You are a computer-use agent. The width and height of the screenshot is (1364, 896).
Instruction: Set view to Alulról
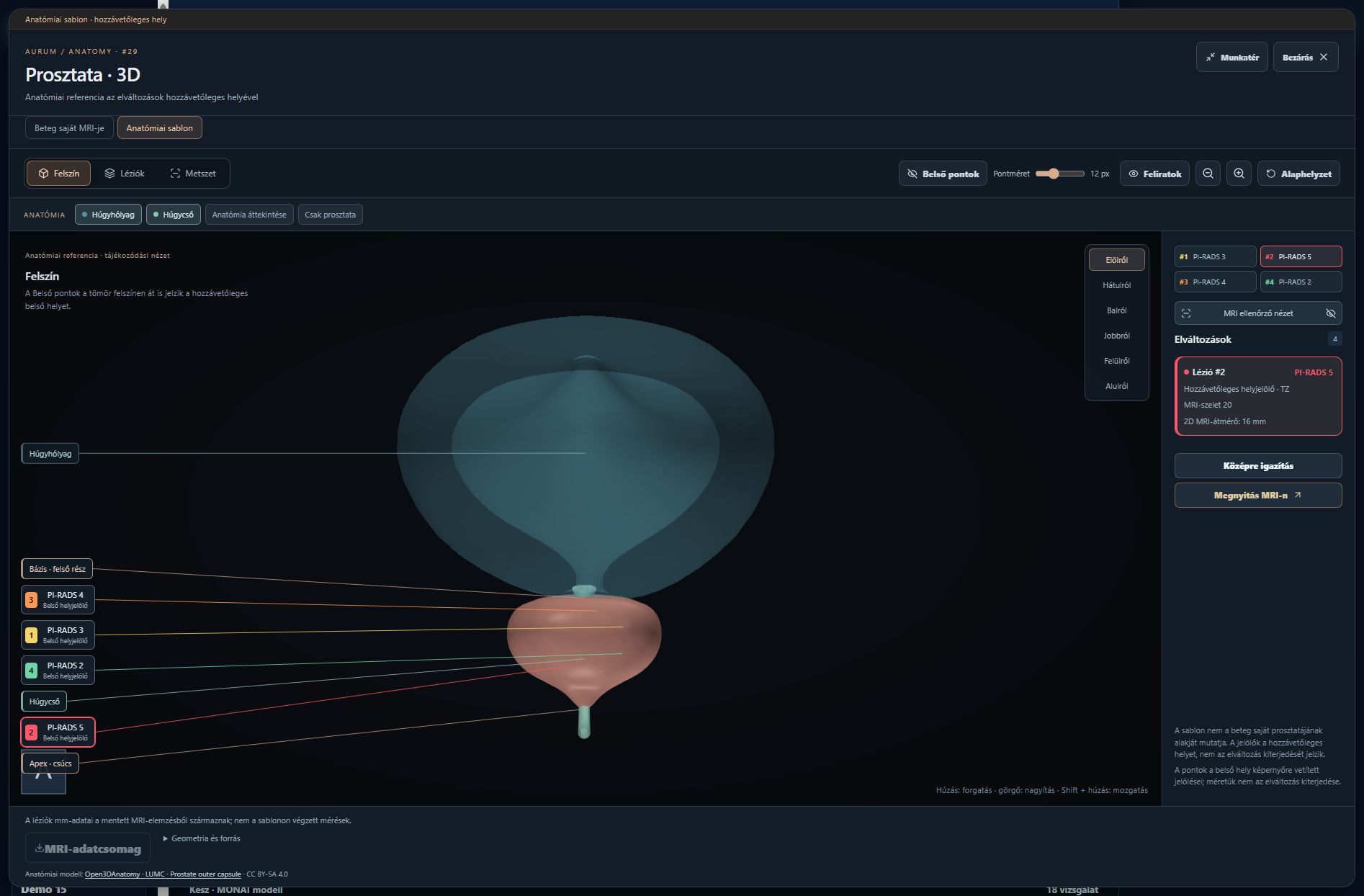point(1116,386)
